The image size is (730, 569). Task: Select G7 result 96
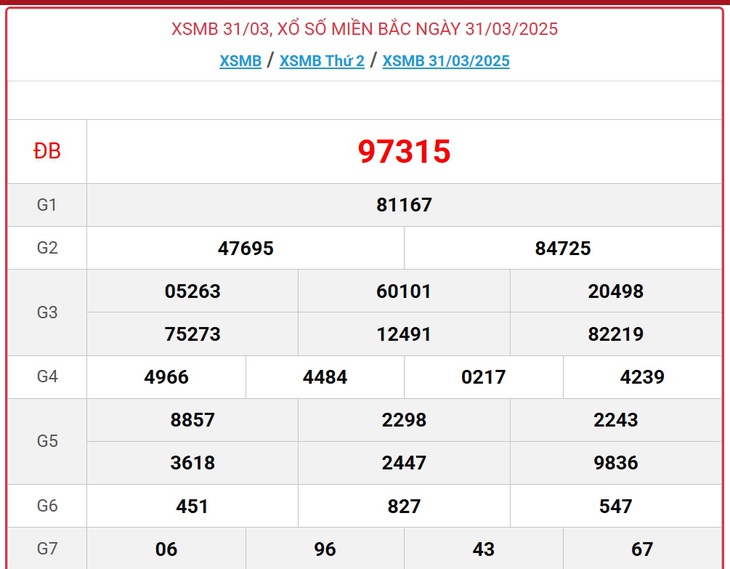[x=325, y=549]
